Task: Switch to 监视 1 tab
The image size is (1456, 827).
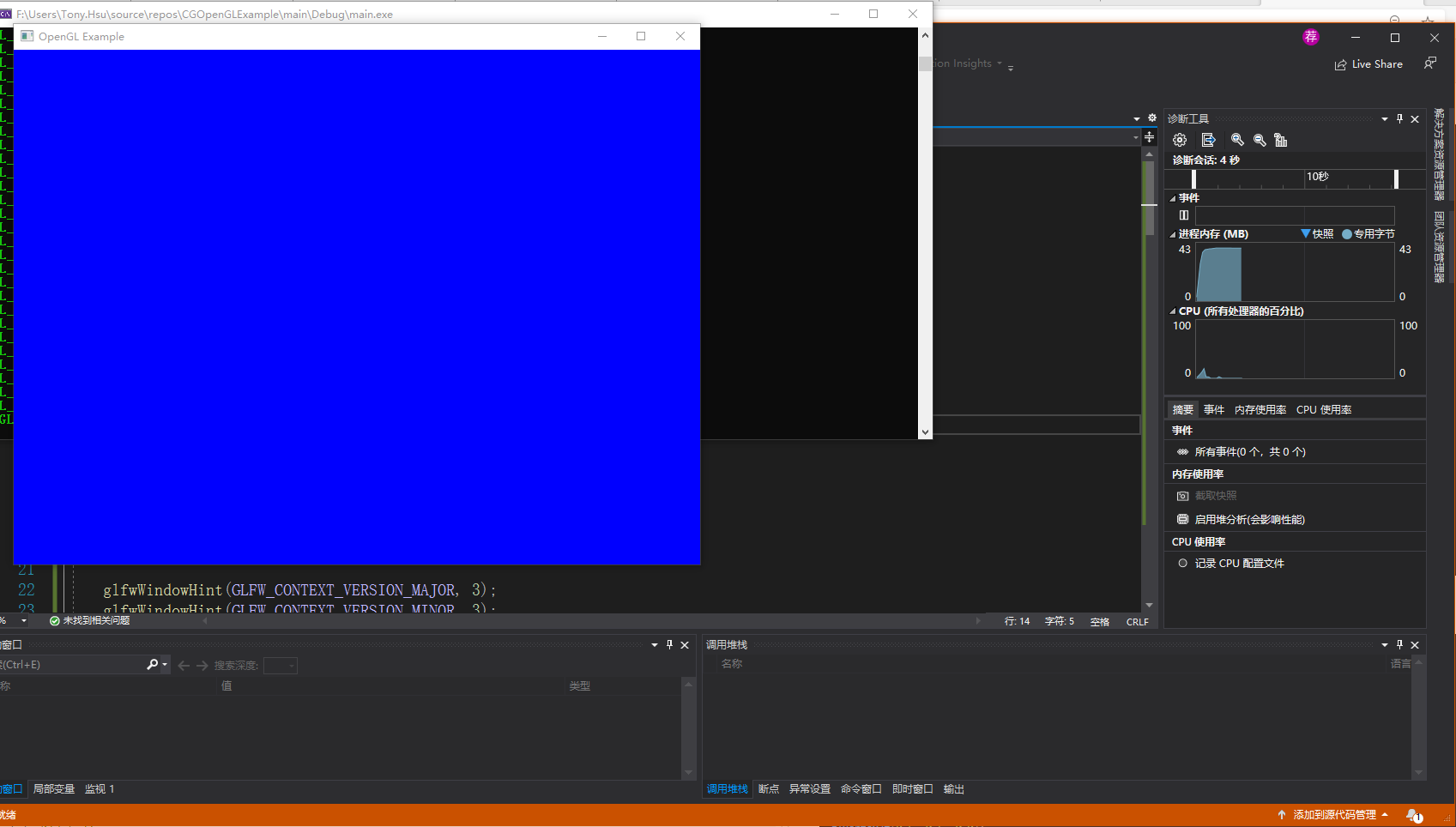Action: (100, 788)
